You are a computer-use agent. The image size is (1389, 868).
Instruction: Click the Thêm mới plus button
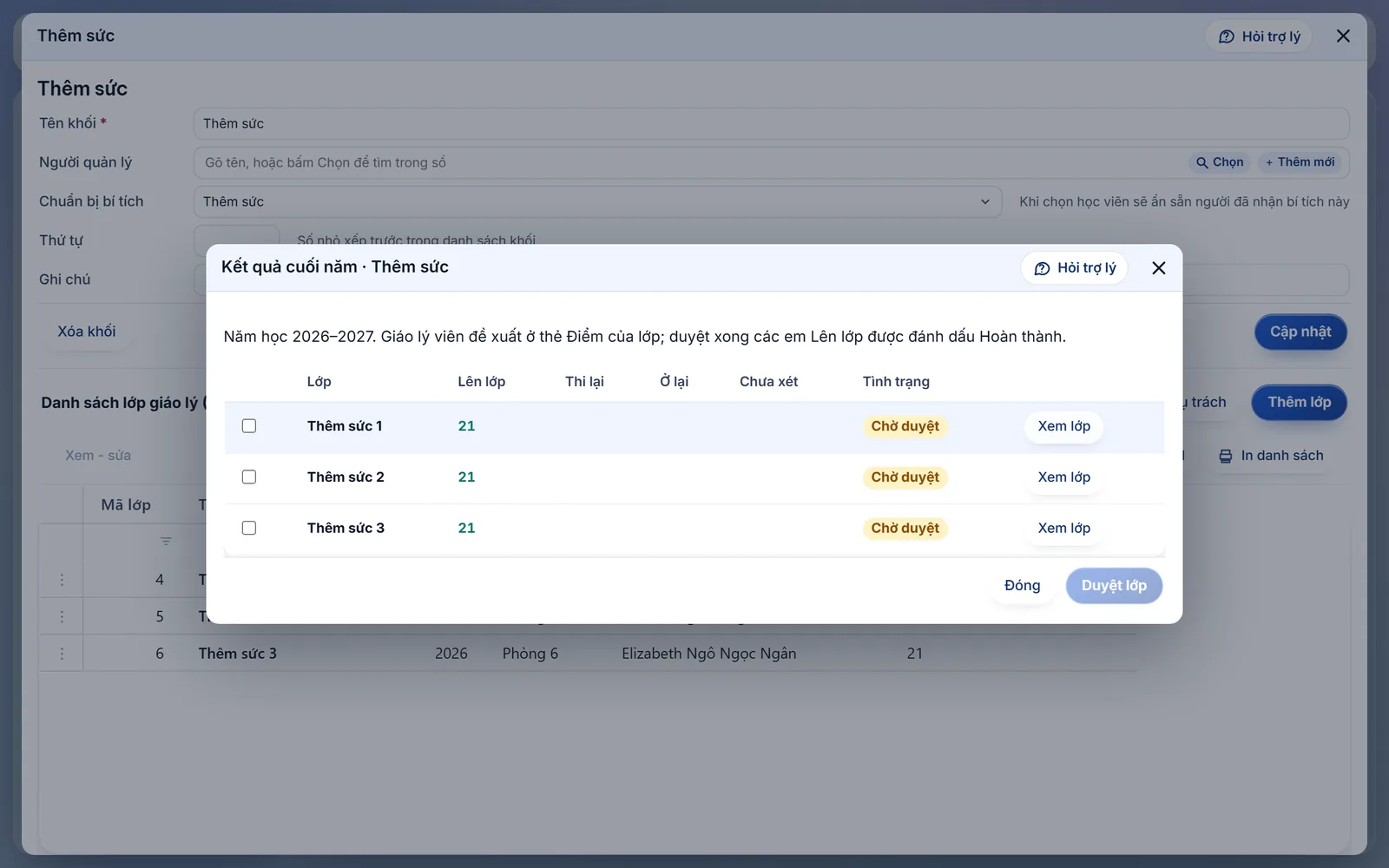click(1300, 162)
